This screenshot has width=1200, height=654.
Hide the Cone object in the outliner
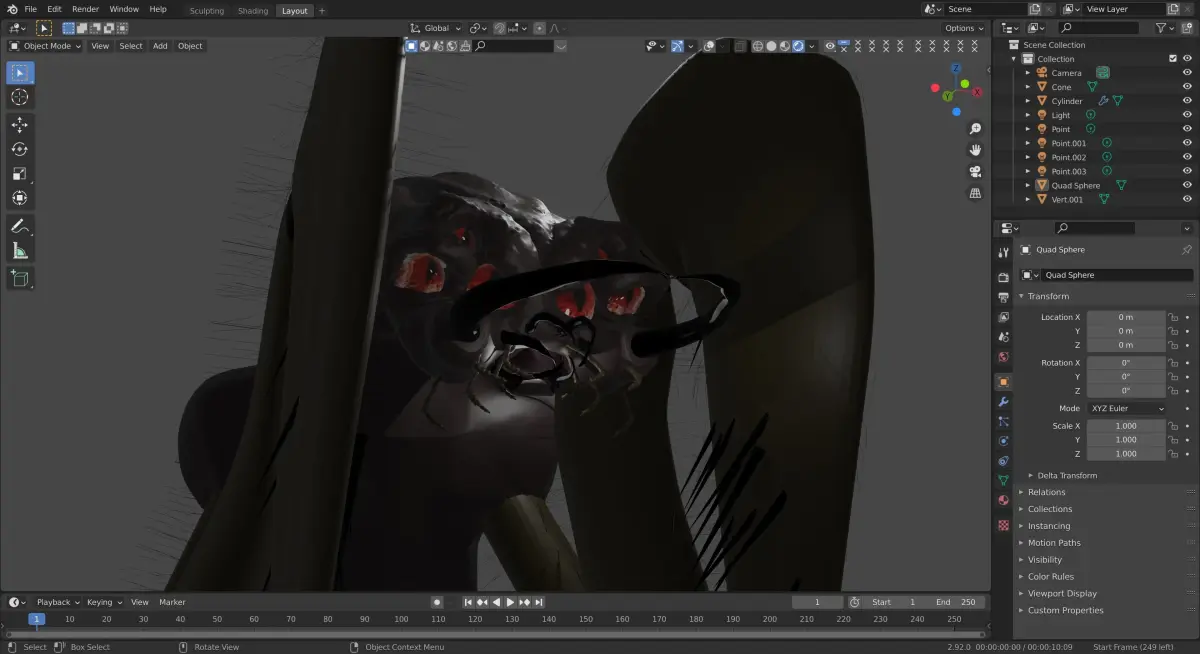click(x=1187, y=87)
